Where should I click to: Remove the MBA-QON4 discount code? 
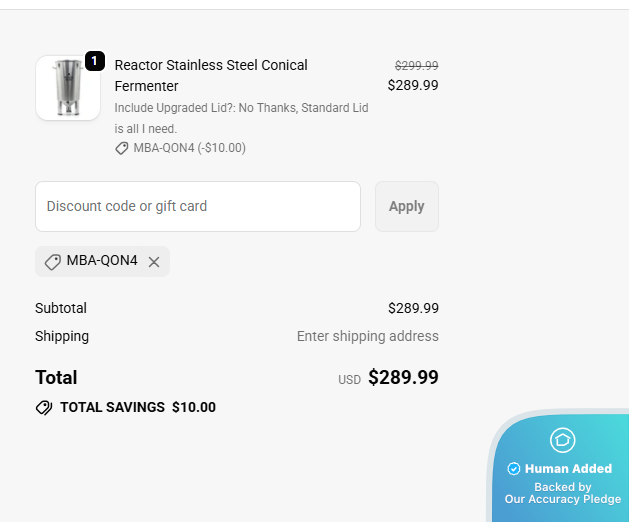click(x=154, y=262)
